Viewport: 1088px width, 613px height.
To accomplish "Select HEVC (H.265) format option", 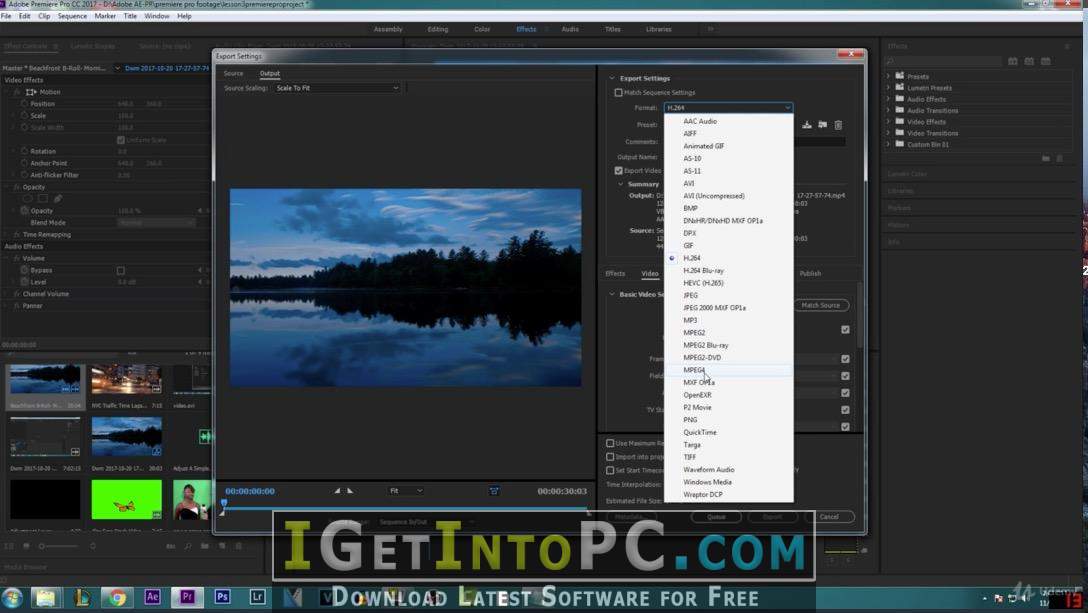I will click(729, 283).
